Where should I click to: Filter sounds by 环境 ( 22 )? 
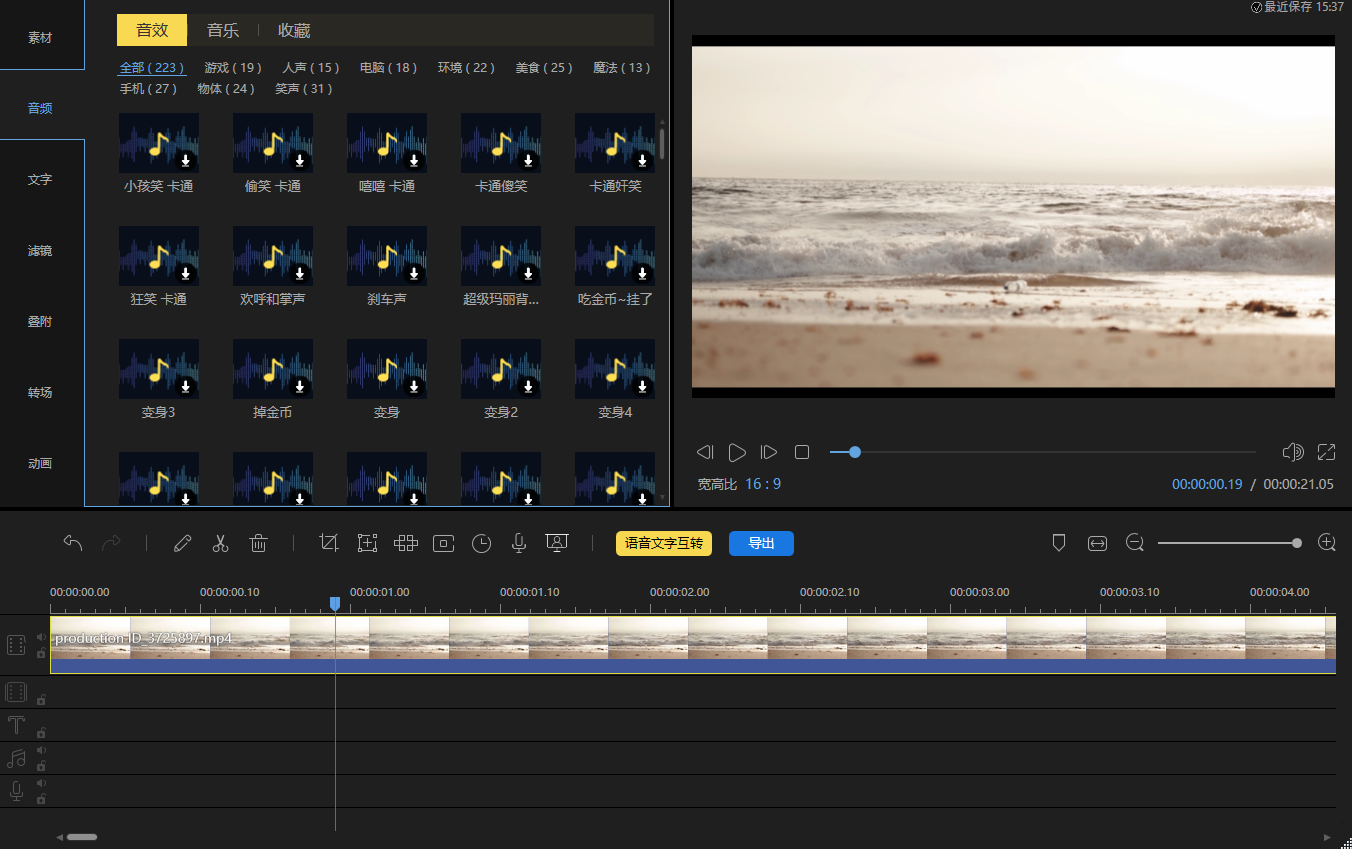[467, 68]
